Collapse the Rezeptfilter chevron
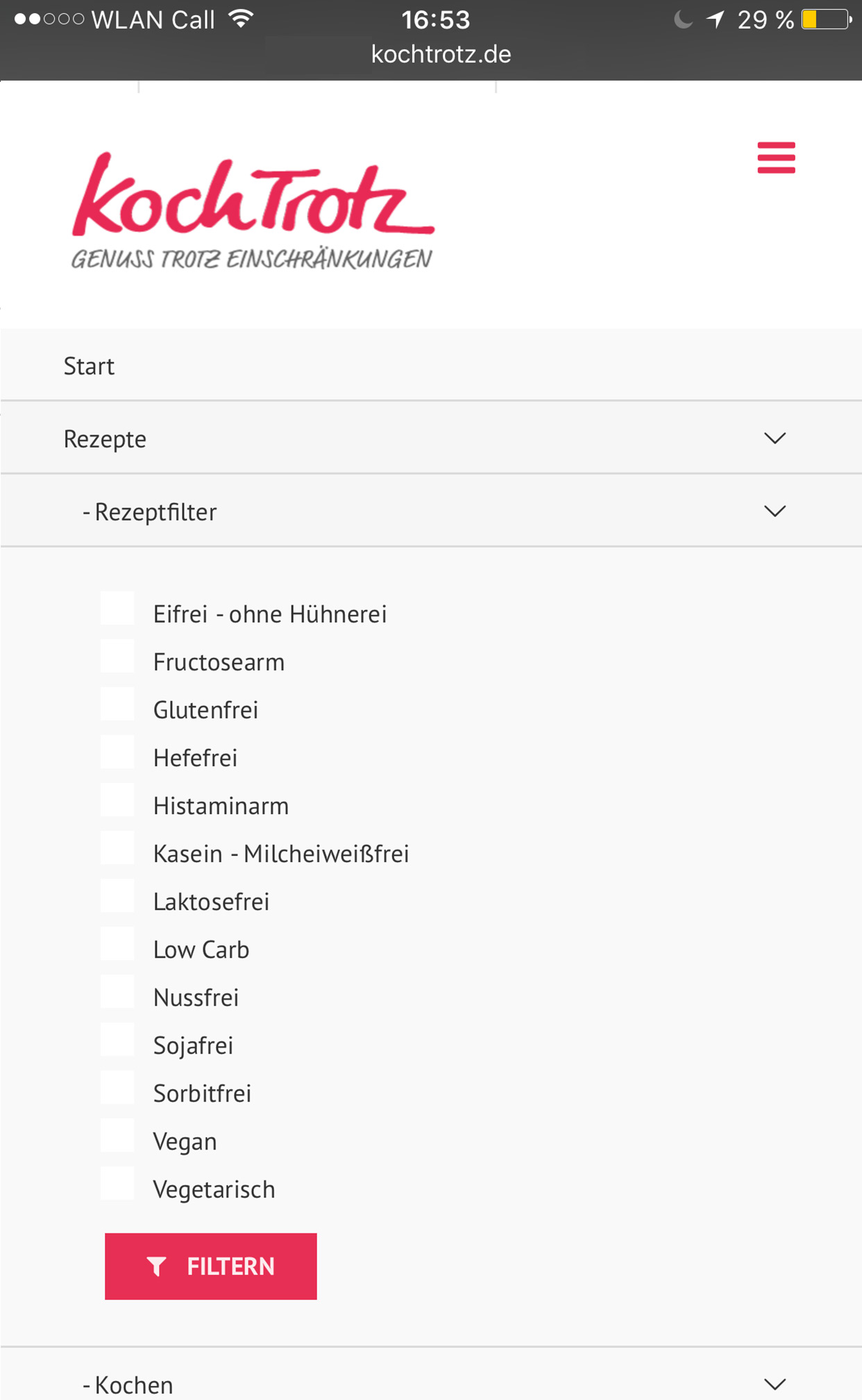 coord(775,511)
